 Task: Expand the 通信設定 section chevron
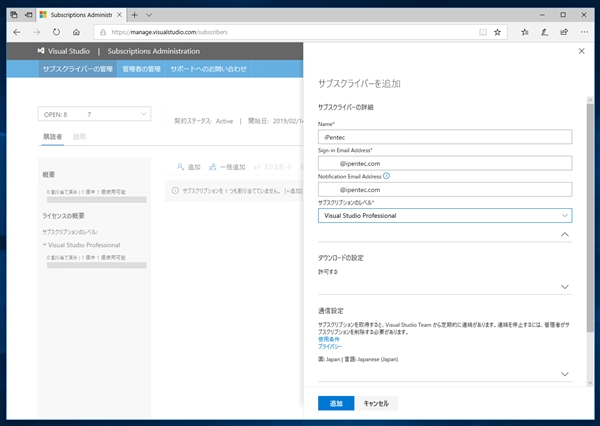click(x=565, y=374)
